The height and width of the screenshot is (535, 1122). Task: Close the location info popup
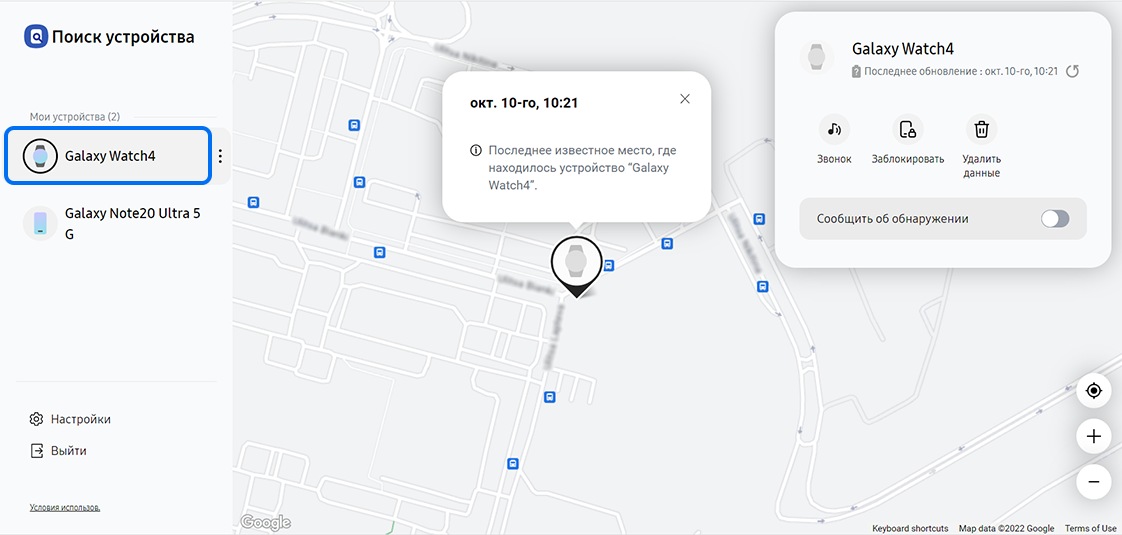point(685,99)
